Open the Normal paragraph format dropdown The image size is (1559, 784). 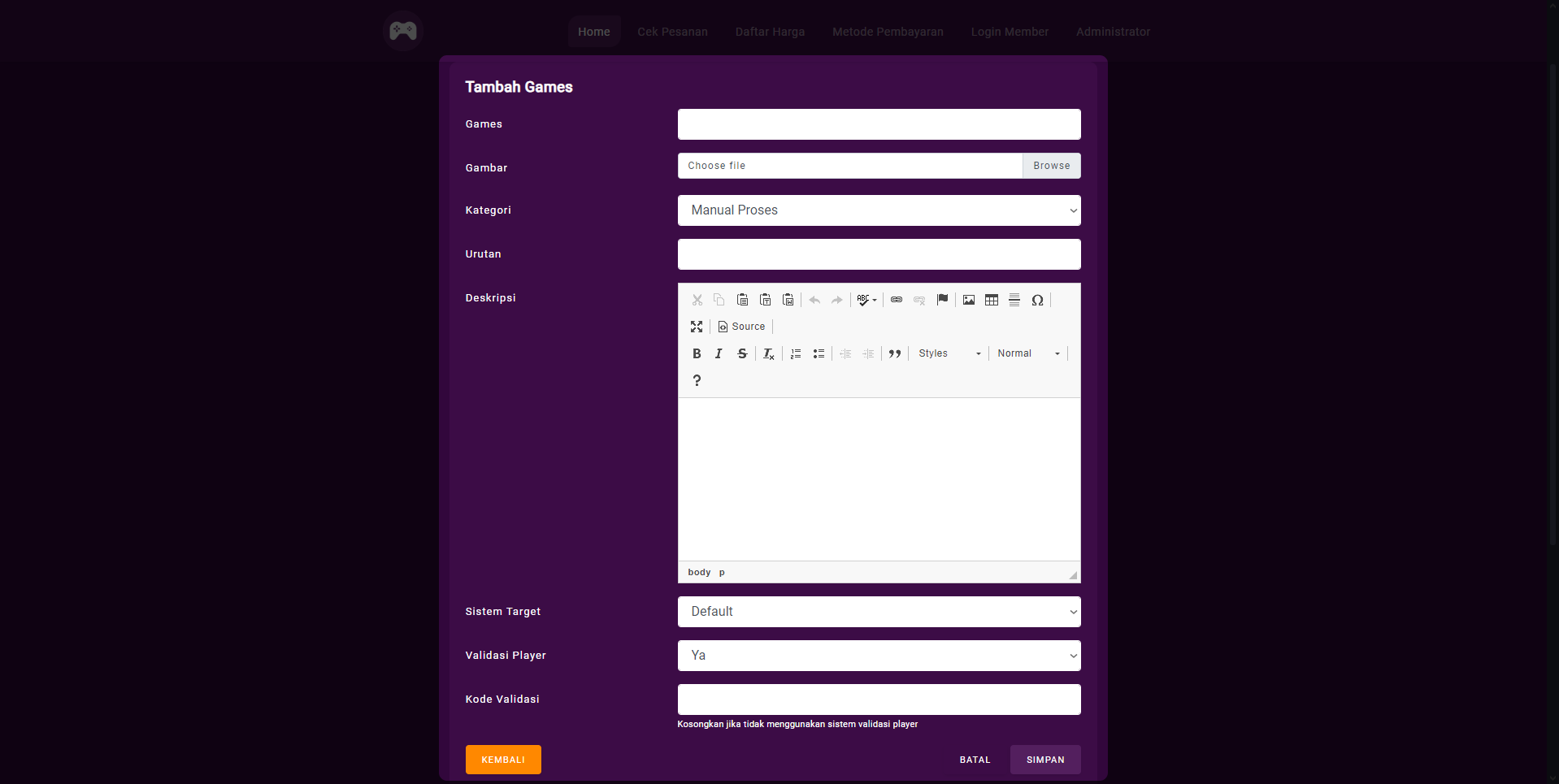(1028, 353)
